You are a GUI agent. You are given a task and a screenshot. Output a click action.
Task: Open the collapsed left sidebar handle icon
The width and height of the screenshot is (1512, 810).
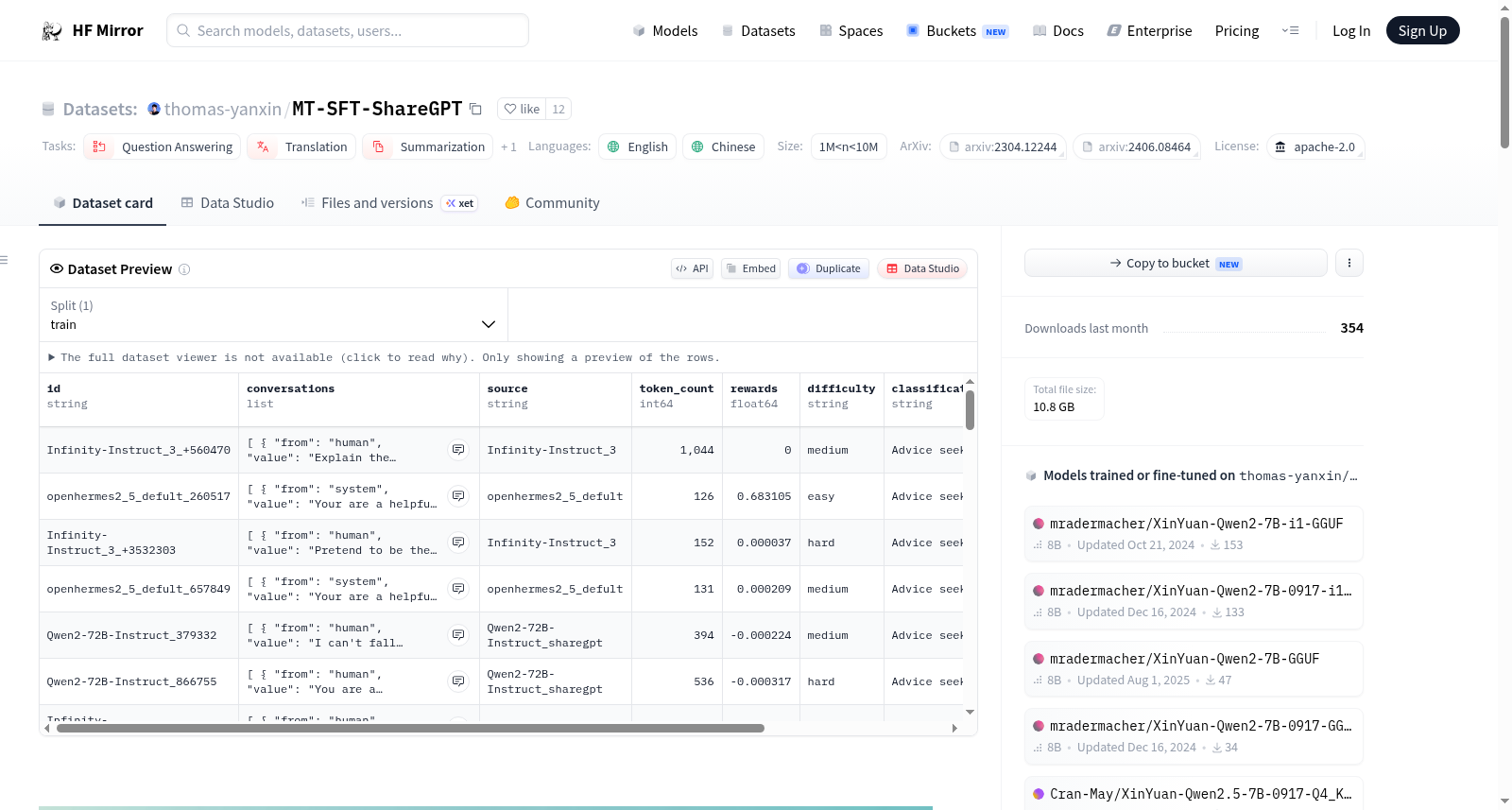pyautogui.click(x=4, y=260)
